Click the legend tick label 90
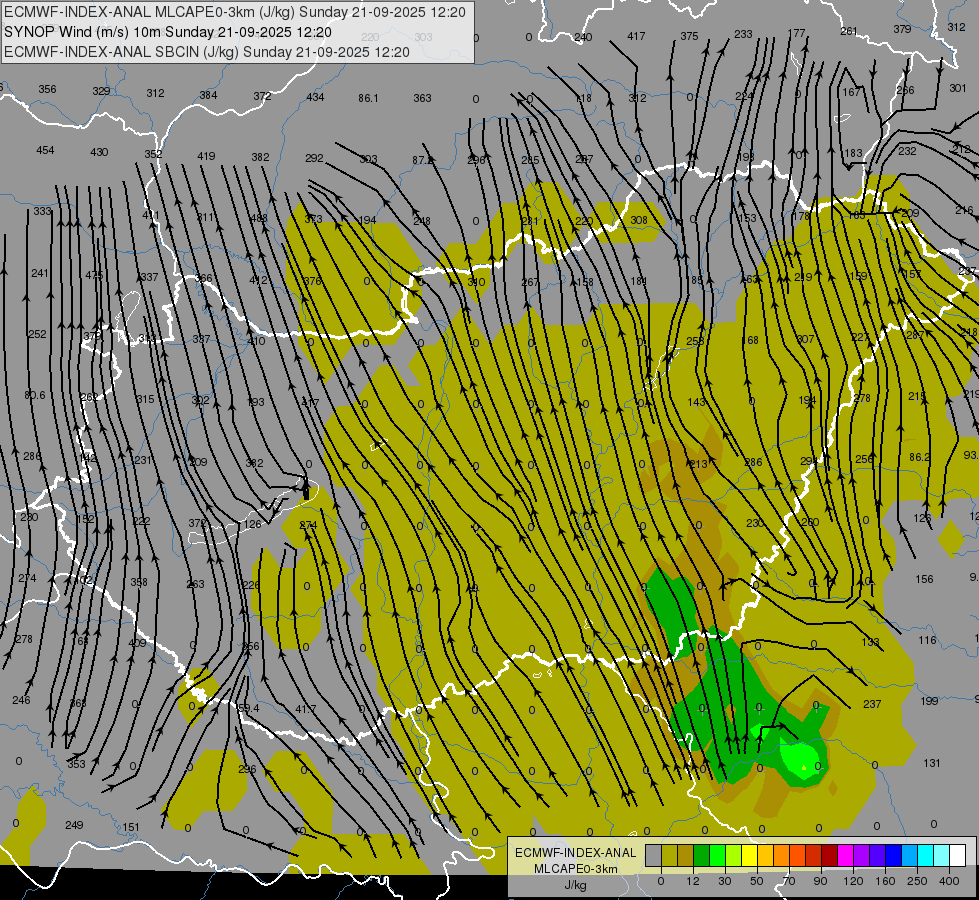979x900 pixels. [x=820, y=881]
